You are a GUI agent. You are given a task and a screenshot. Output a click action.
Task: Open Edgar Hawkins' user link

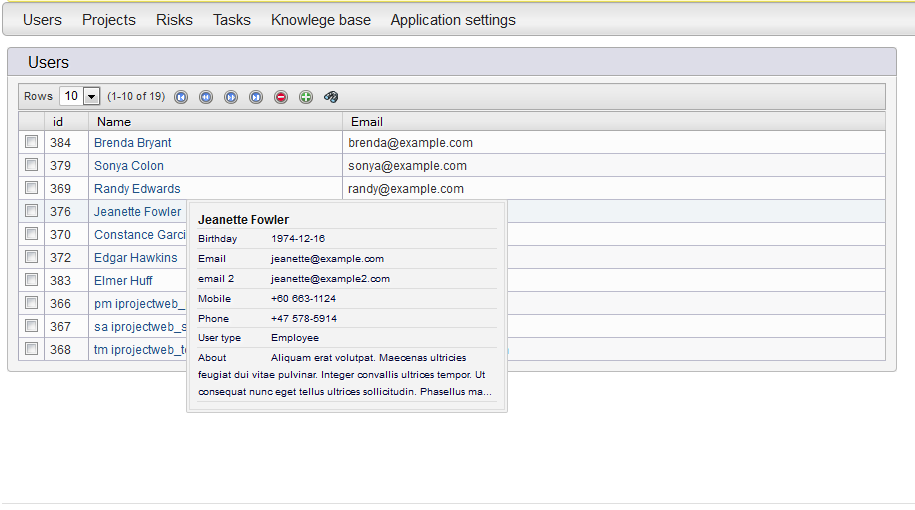point(135,258)
